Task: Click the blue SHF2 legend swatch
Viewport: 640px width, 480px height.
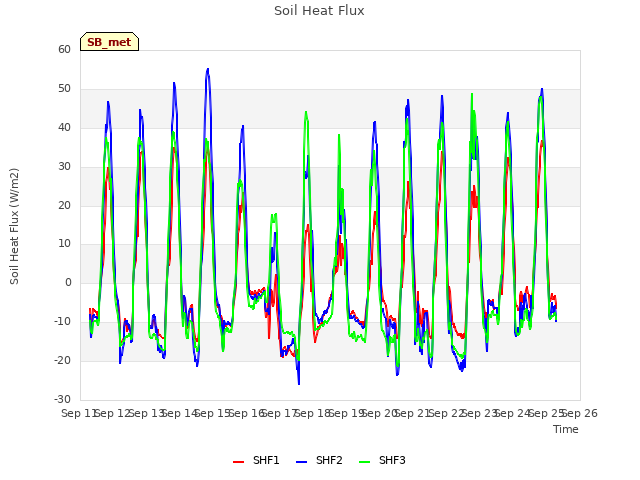Action: [301, 462]
